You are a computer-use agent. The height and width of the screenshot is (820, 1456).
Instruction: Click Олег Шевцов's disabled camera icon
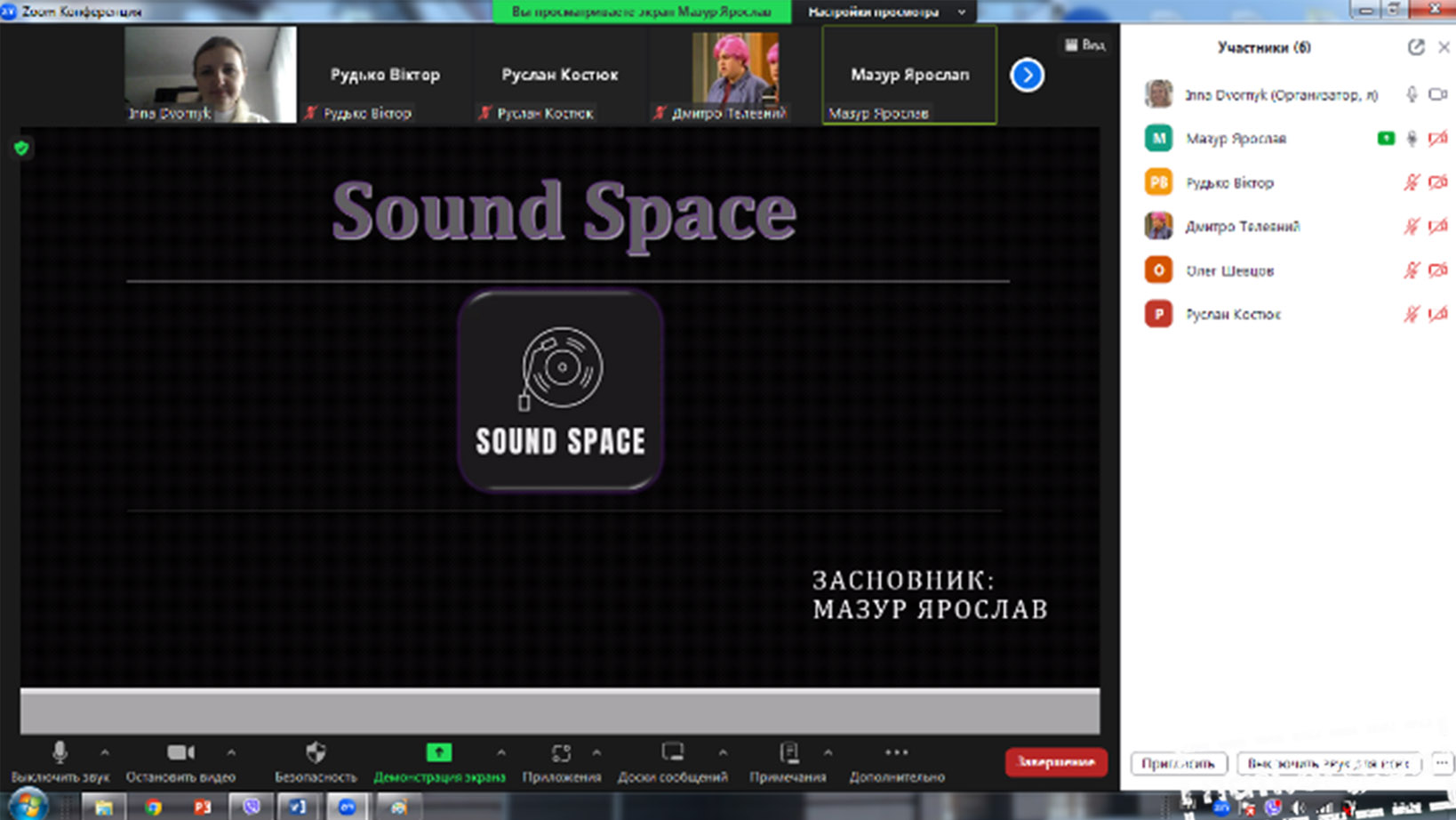click(x=1437, y=269)
